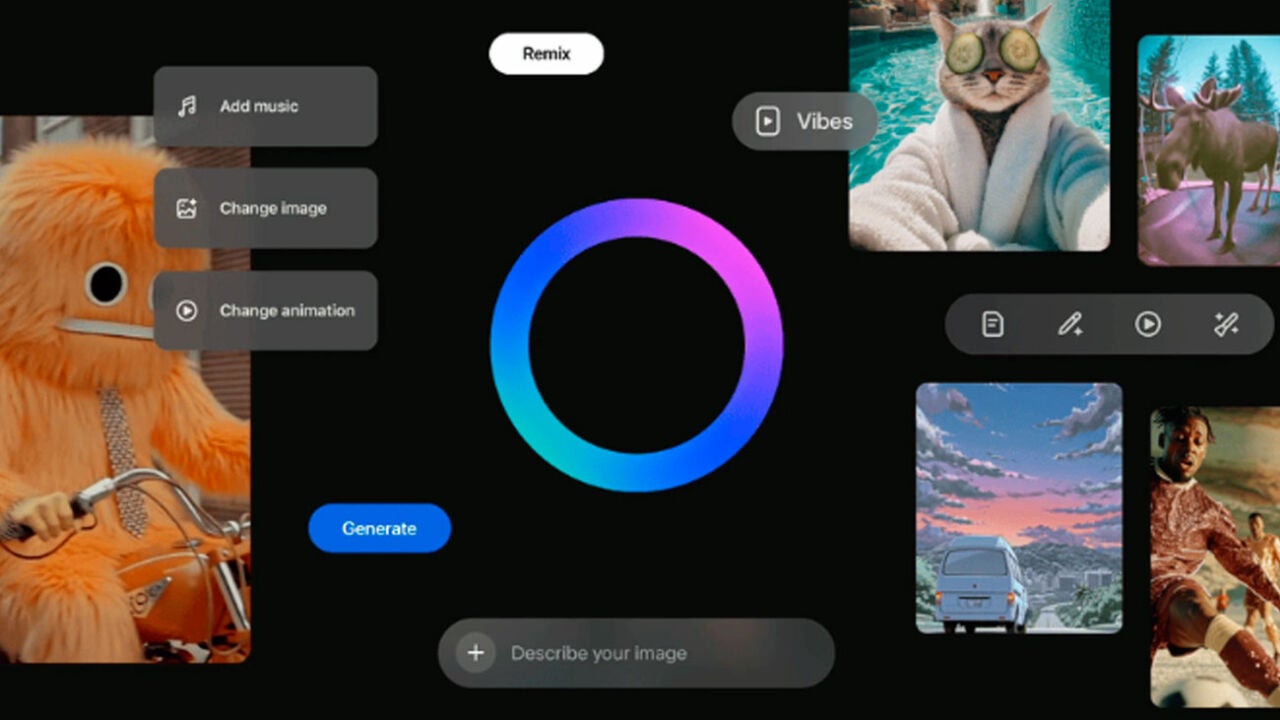Choose the magic wand icon in the toolbar
Viewport: 1280px width, 720px height.
[x=1226, y=324]
